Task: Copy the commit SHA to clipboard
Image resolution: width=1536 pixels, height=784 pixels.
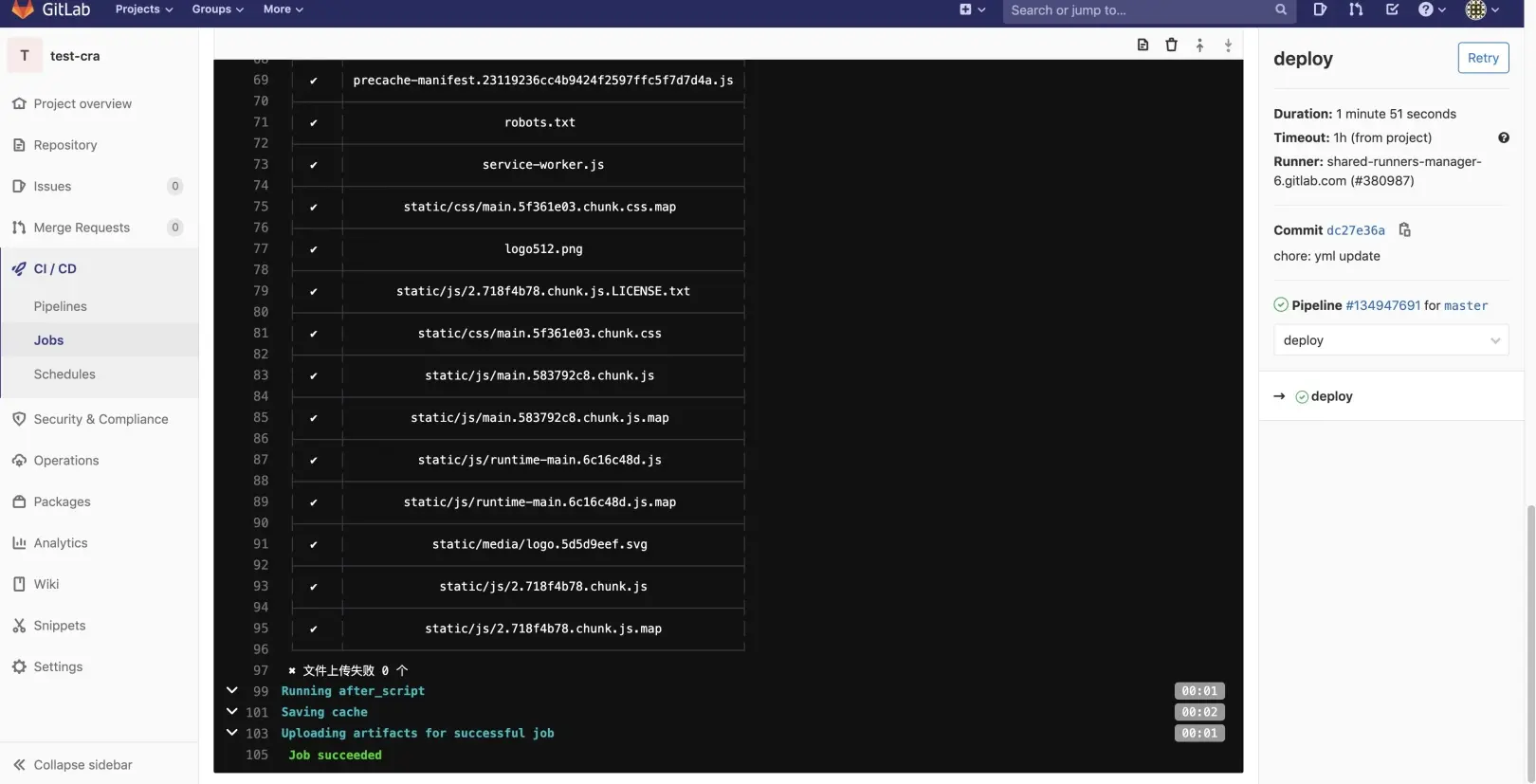Action: 1405,230
